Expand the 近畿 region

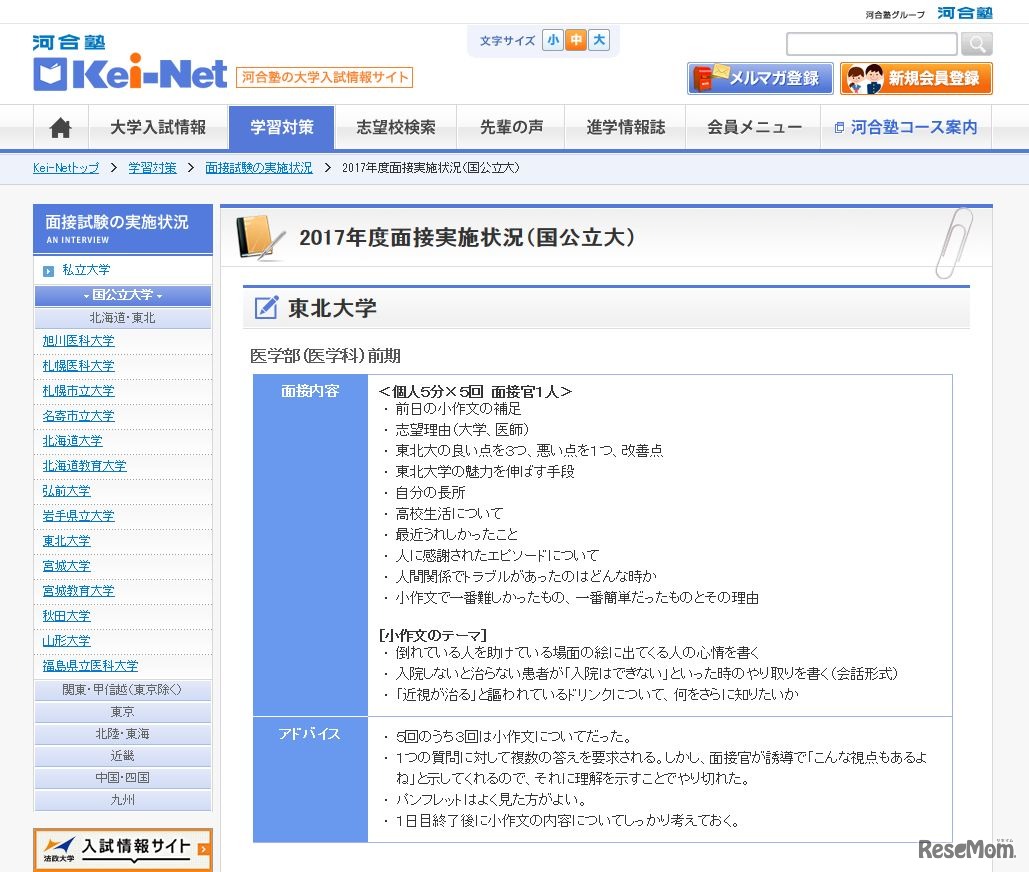click(x=123, y=756)
